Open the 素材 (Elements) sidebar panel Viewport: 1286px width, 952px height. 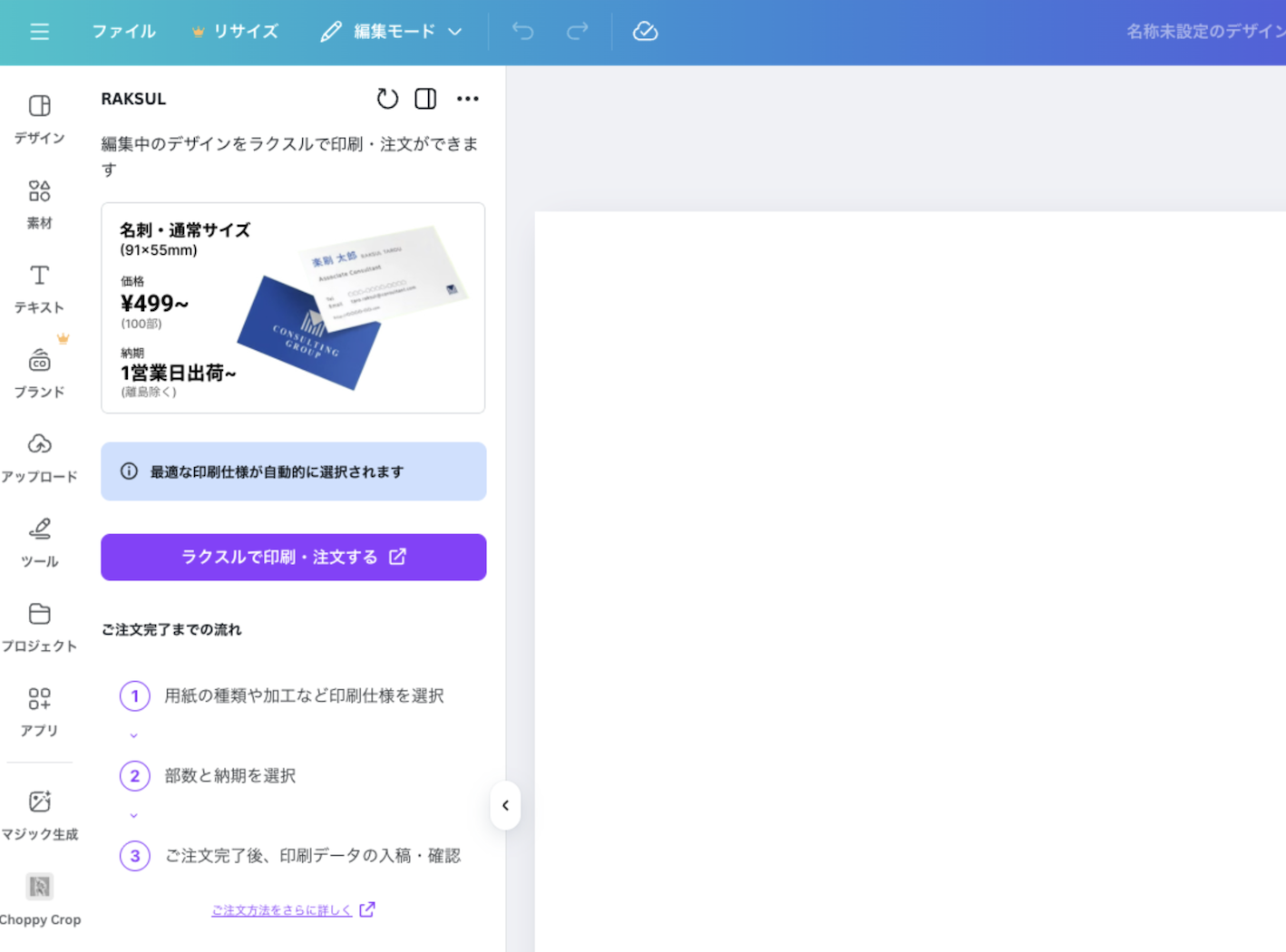click(x=39, y=203)
